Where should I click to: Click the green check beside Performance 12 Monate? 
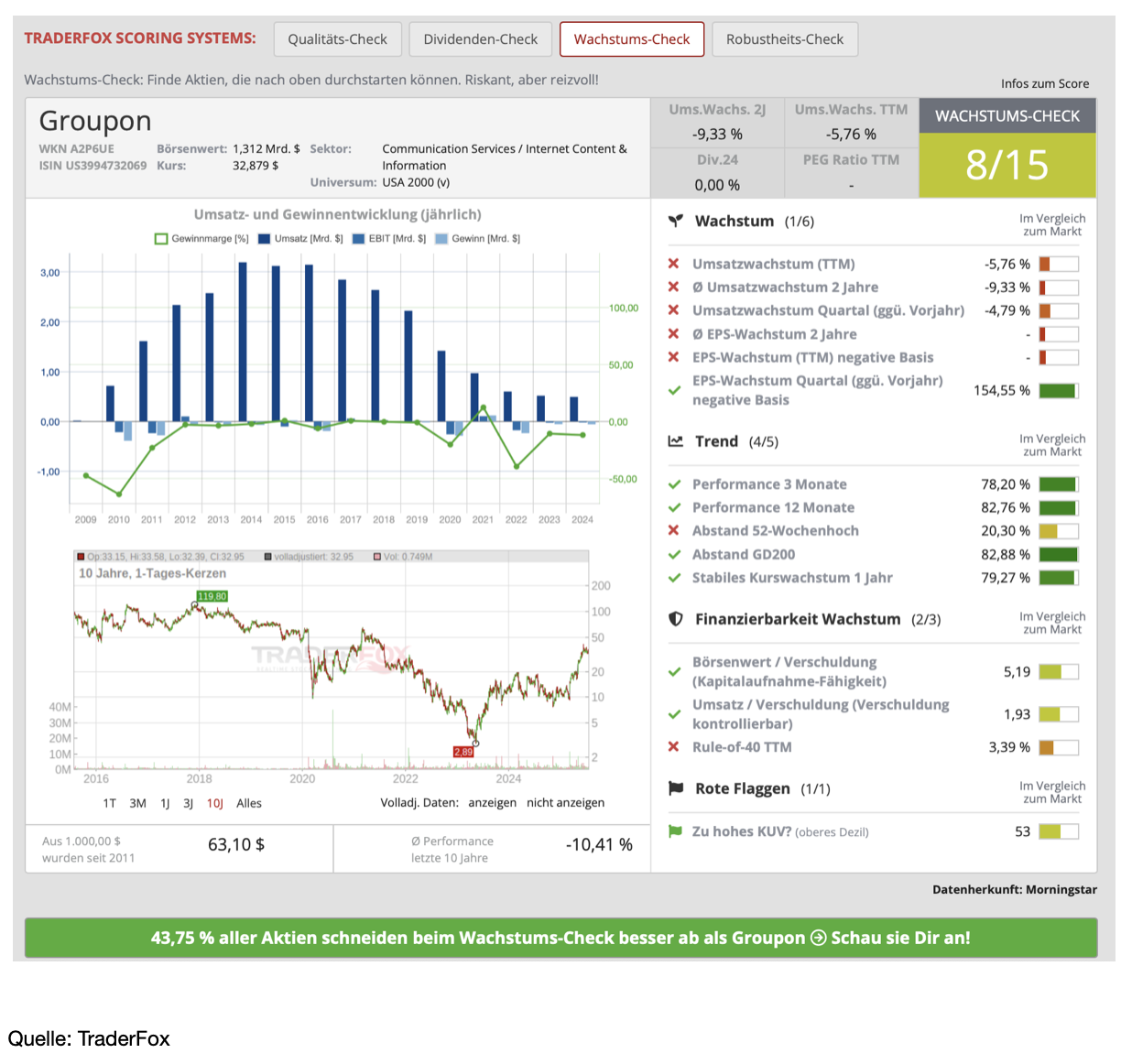click(674, 507)
